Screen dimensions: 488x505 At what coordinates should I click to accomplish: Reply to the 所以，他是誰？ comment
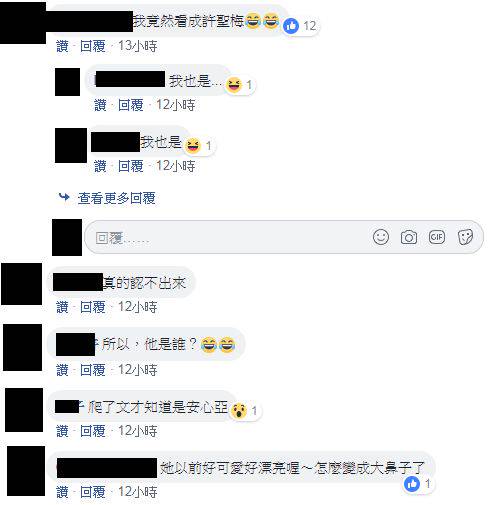click(x=93, y=370)
